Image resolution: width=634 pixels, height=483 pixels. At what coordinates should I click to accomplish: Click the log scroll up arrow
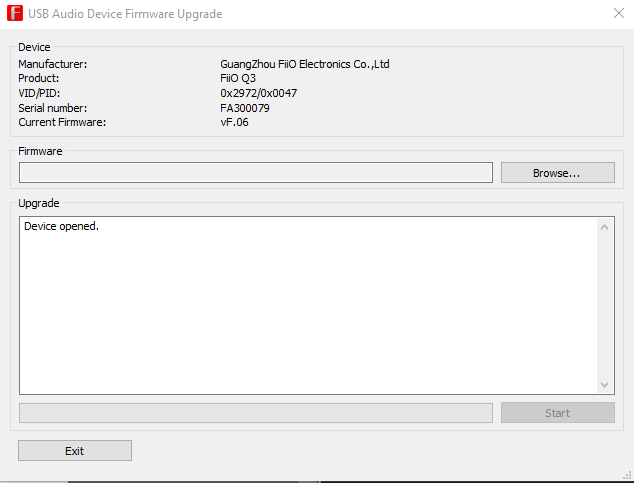point(604,227)
